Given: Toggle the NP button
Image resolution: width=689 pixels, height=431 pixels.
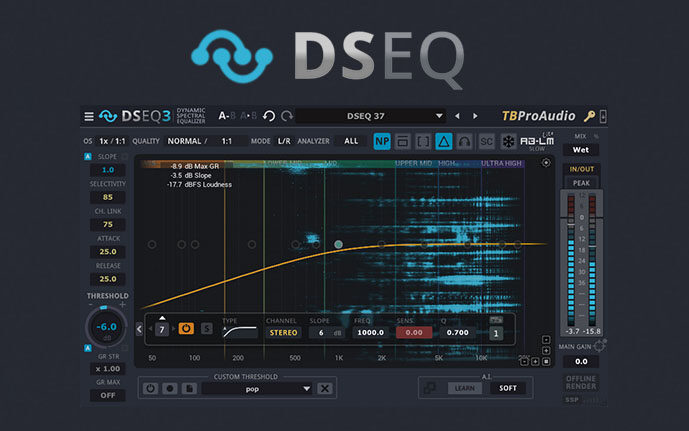Looking at the screenshot, I should [381, 142].
